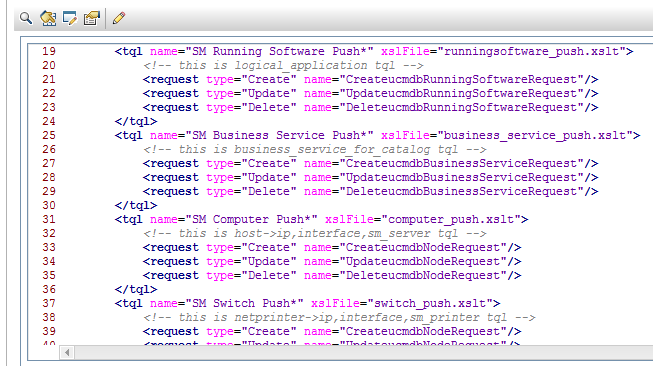Click "CreateucmdbBusinessServiceRequest" text
653x366 pixels.
point(461,164)
